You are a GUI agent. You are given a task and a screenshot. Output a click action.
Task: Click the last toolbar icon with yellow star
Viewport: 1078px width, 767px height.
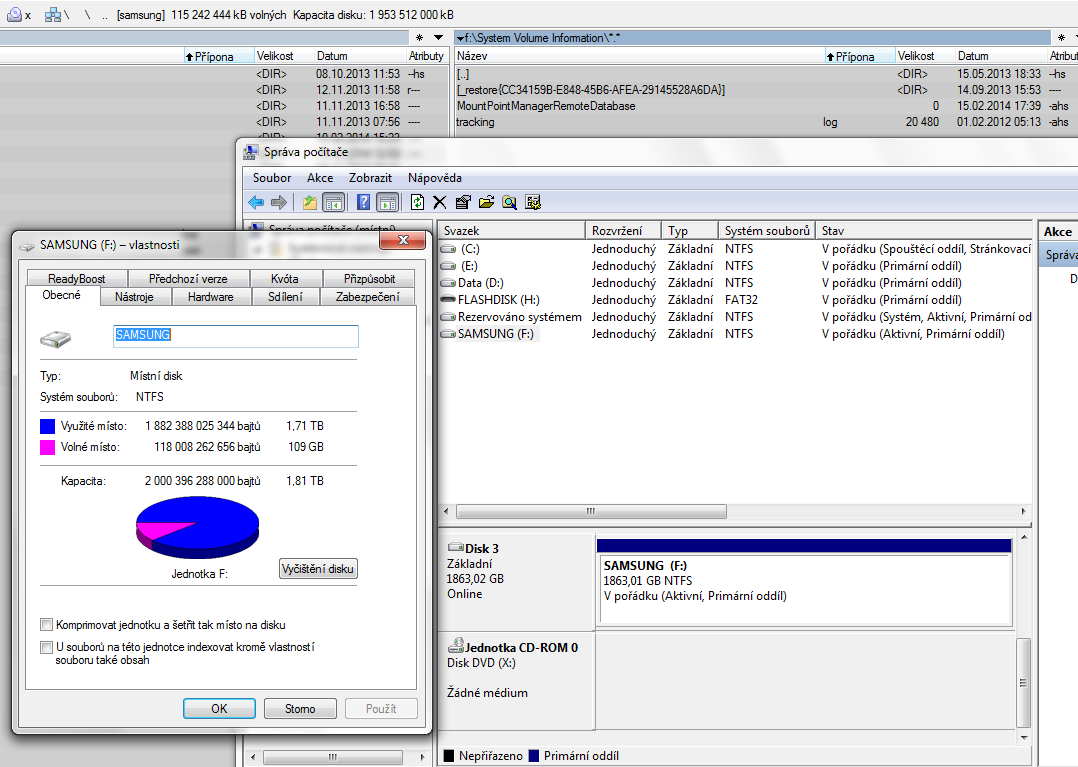click(533, 202)
